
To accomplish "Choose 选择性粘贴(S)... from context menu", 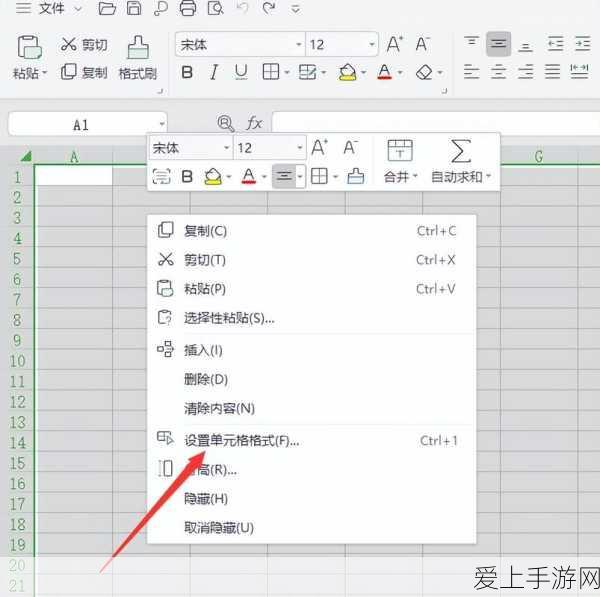I will [x=311, y=318].
